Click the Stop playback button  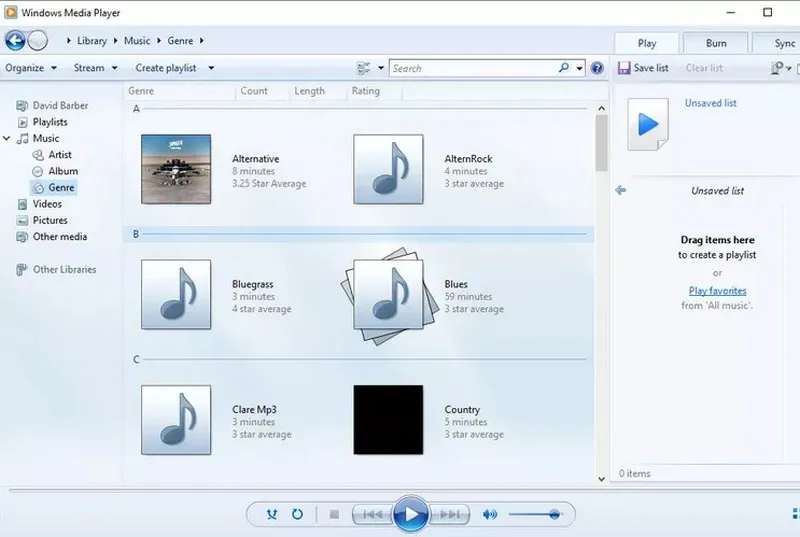pyautogui.click(x=334, y=515)
